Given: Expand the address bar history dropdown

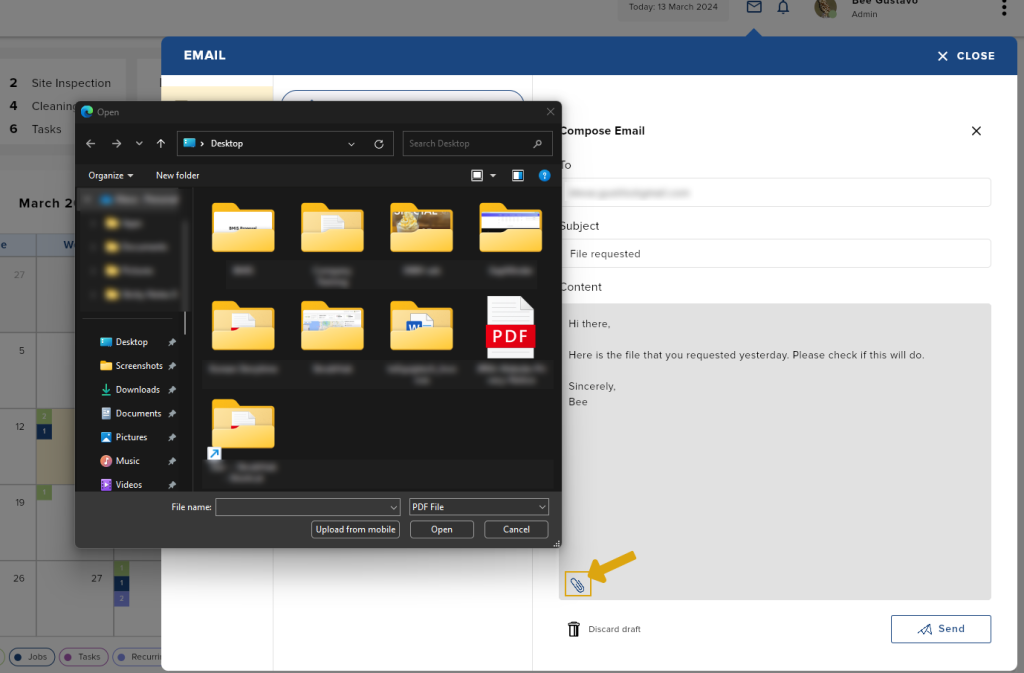Looking at the screenshot, I should point(351,144).
